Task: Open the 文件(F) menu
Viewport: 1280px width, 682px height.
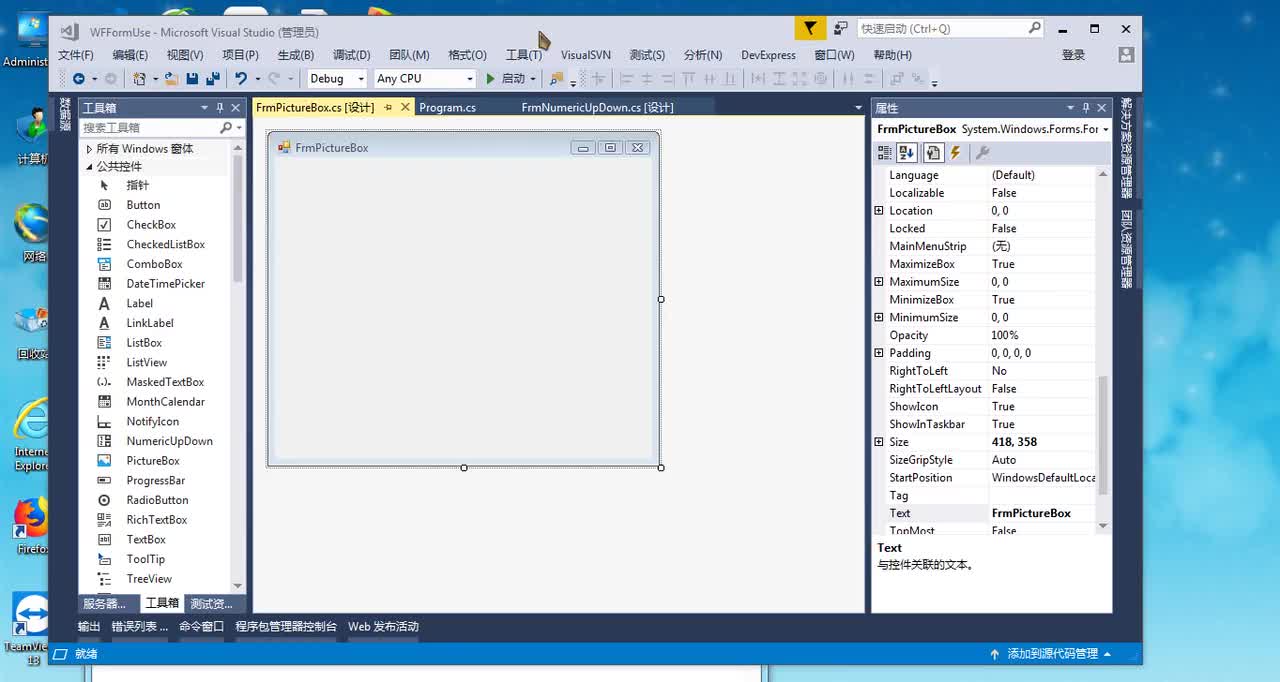Action: 76,55
